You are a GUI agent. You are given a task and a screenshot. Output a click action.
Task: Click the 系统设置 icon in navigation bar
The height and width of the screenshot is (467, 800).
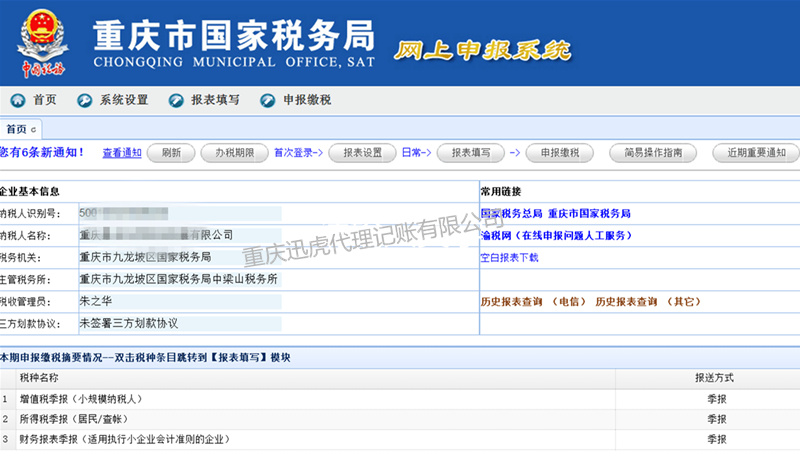[x=84, y=101]
